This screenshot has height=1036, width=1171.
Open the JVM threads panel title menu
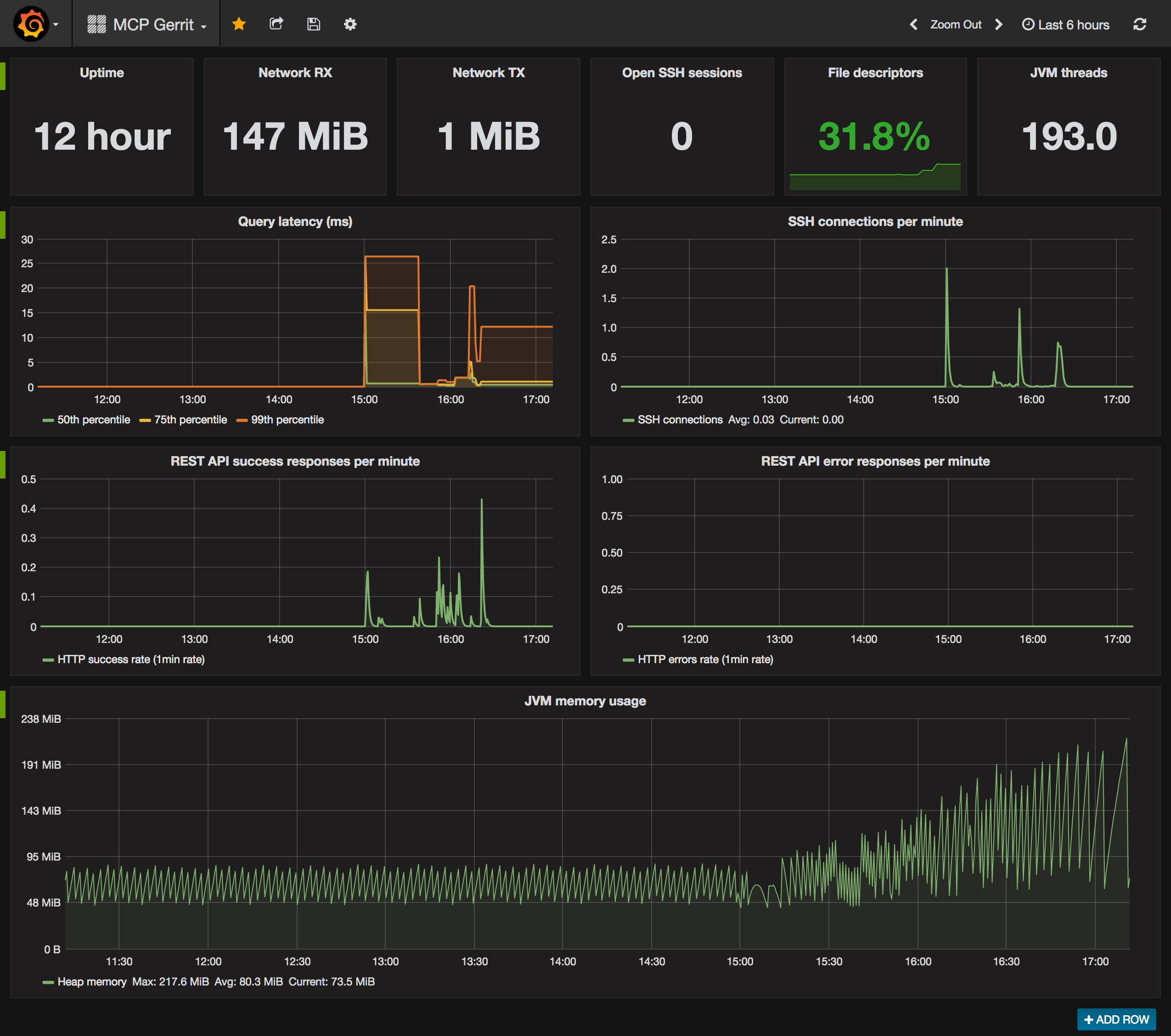(1069, 73)
